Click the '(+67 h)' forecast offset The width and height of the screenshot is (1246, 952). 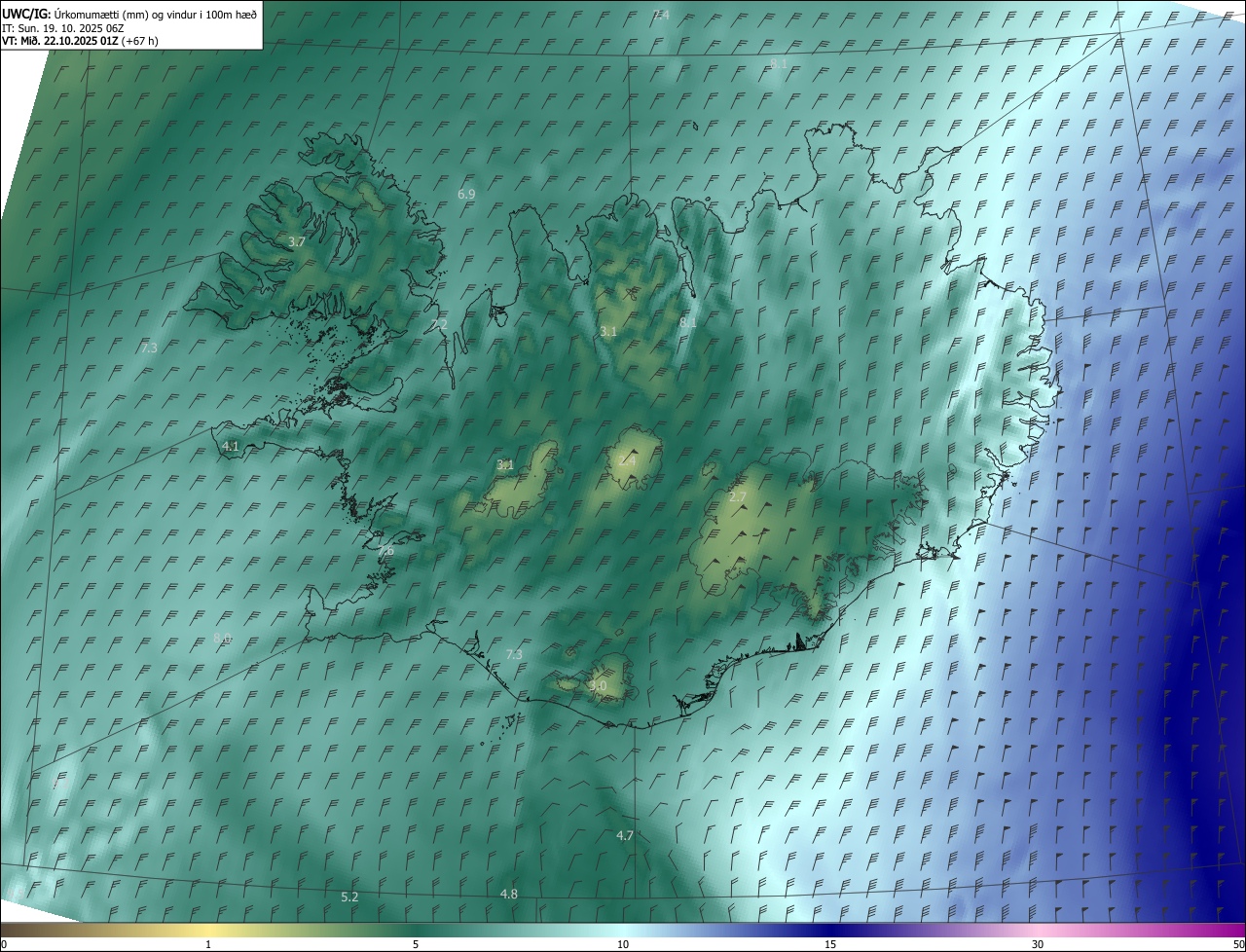pyautogui.click(x=141, y=41)
